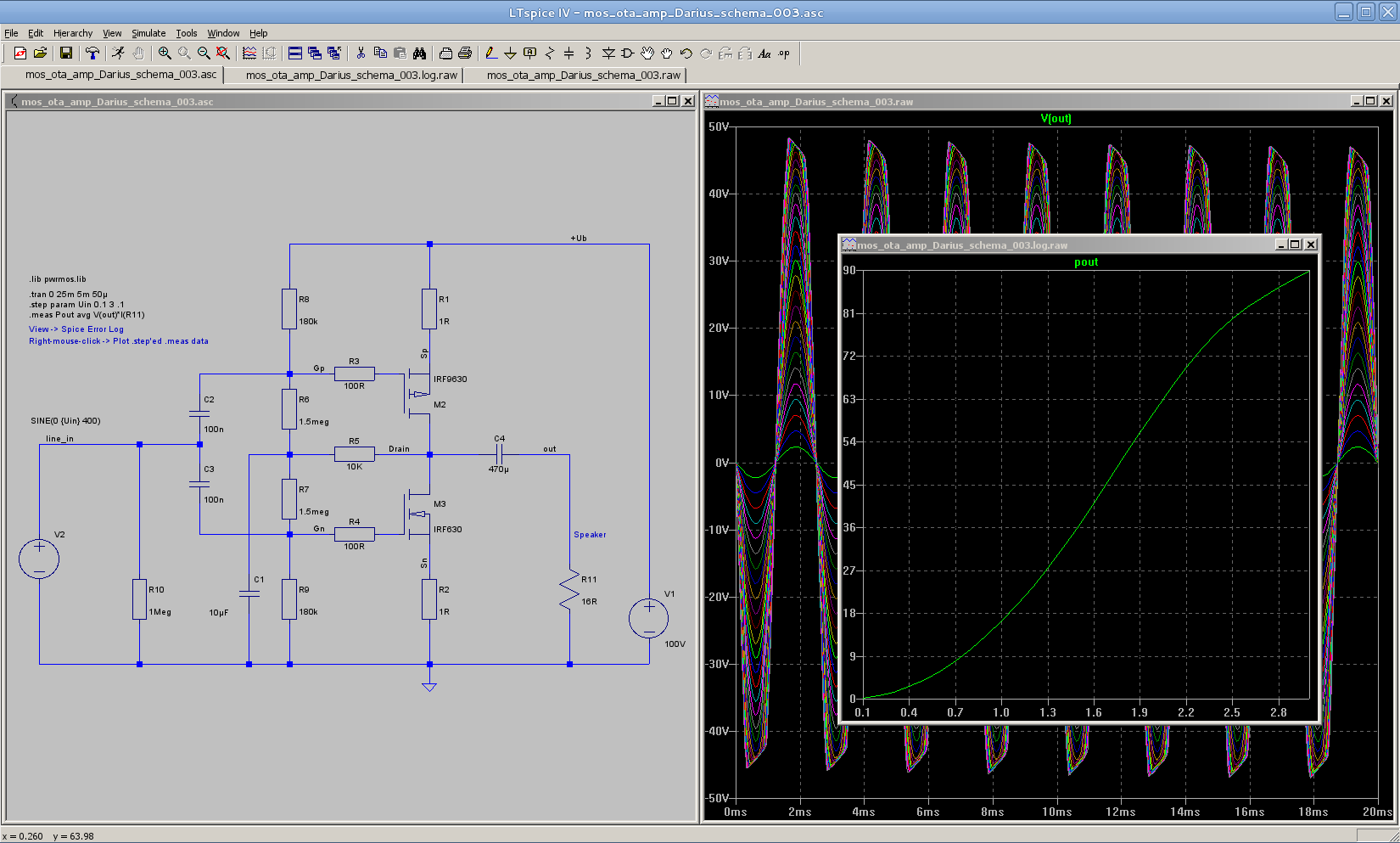The image size is (1400, 843).
Task: Click the Copy toolbar icon
Action: pyautogui.click(x=380, y=53)
